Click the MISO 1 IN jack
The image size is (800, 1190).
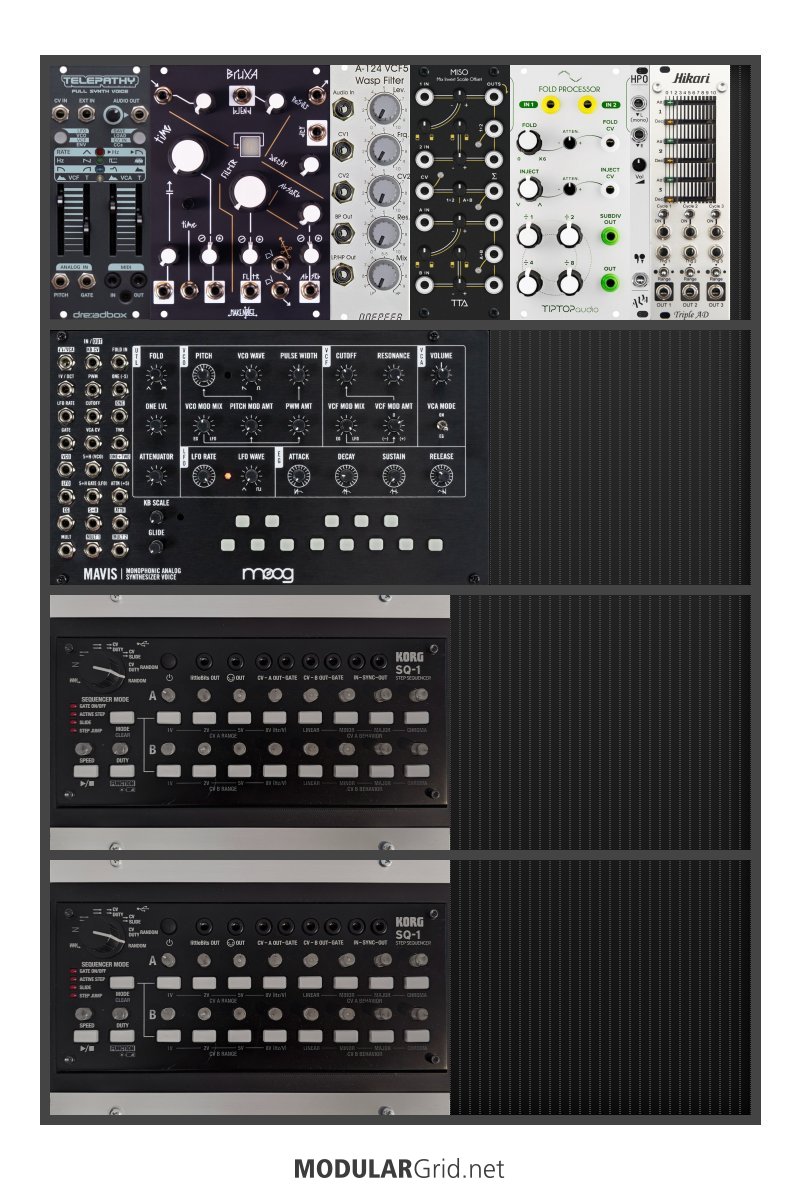[x=424, y=96]
